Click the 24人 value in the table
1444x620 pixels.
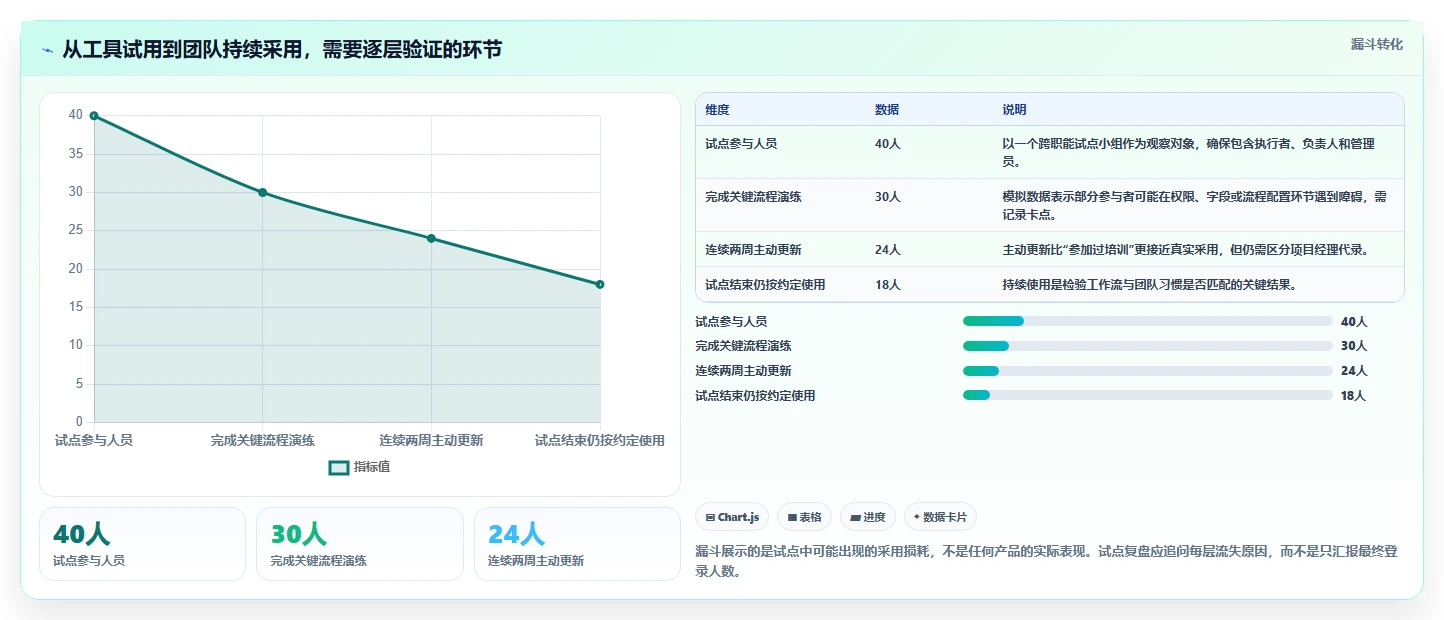click(888, 250)
